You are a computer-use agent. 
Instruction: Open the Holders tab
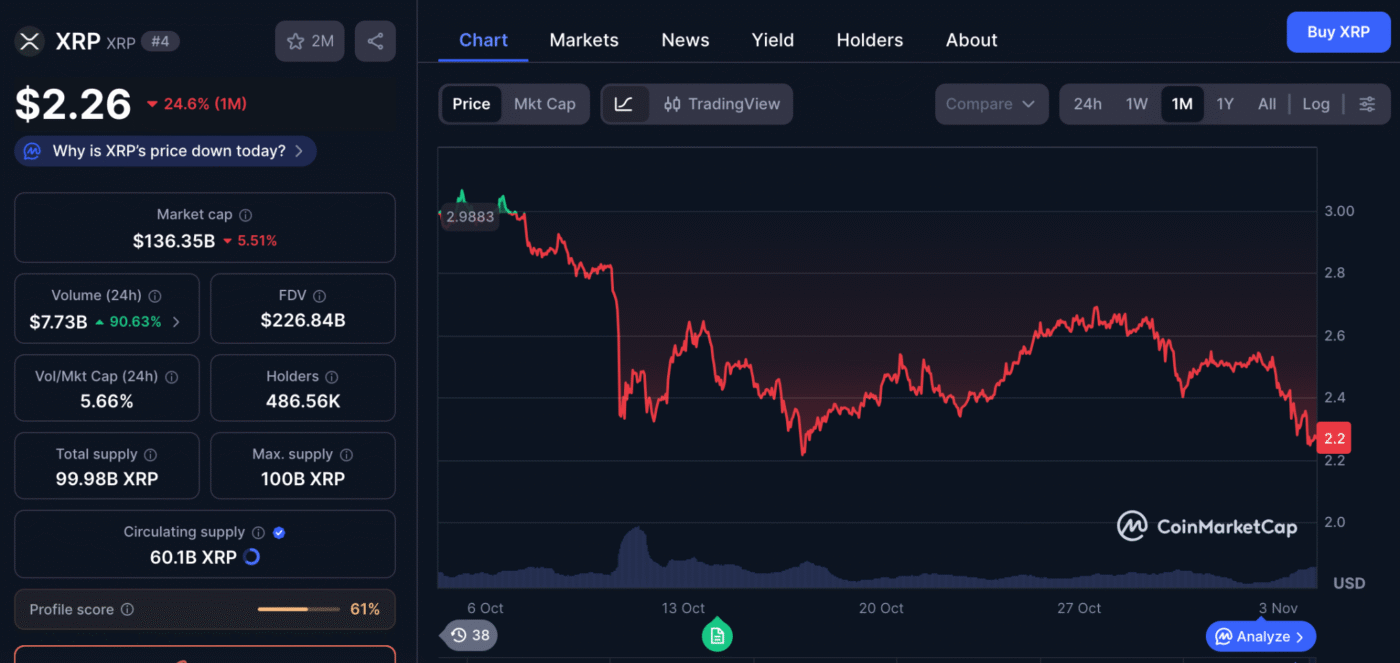(869, 40)
